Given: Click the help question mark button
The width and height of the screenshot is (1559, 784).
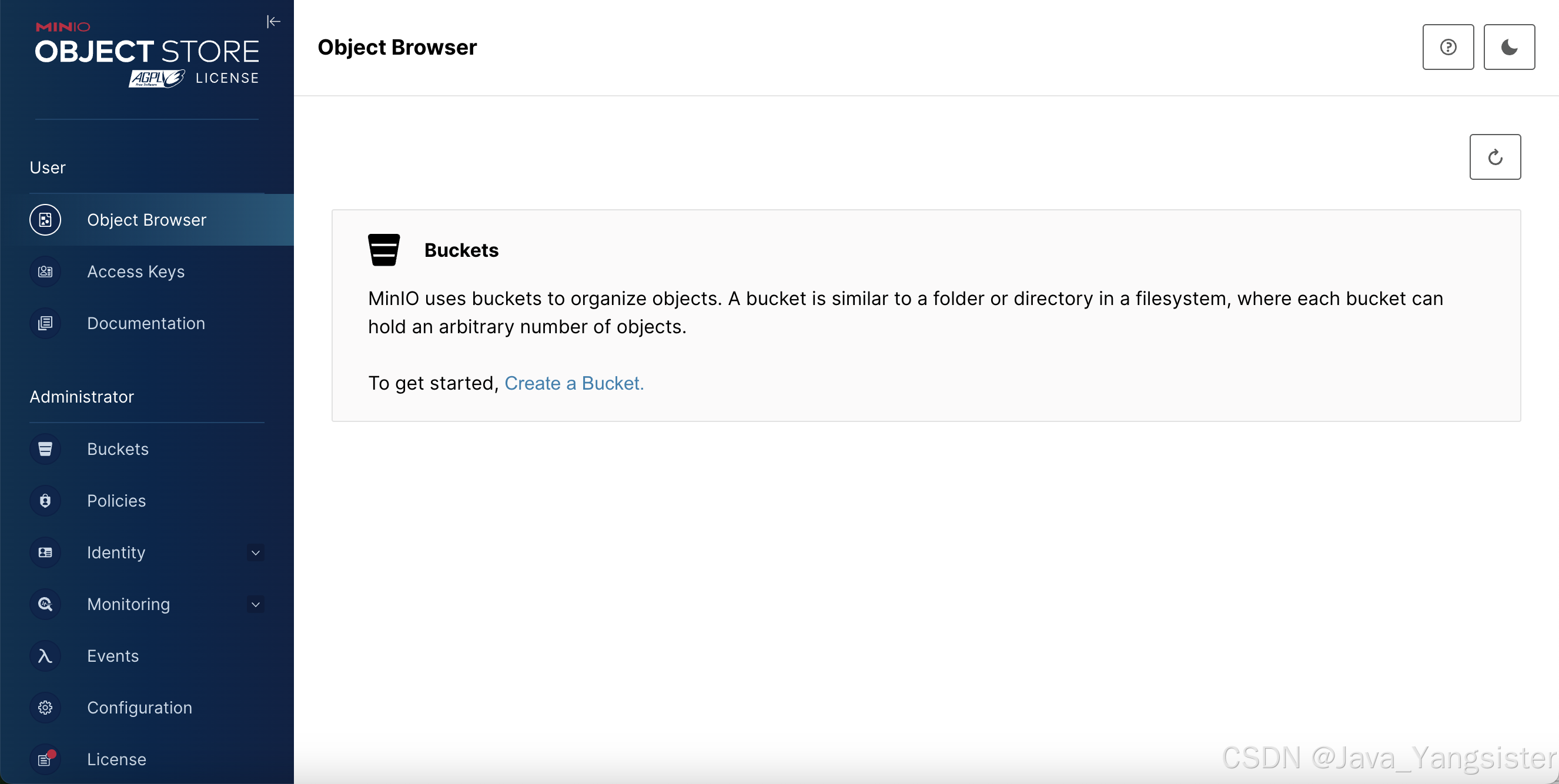Looking at the screenshot, I should 1448,47.
